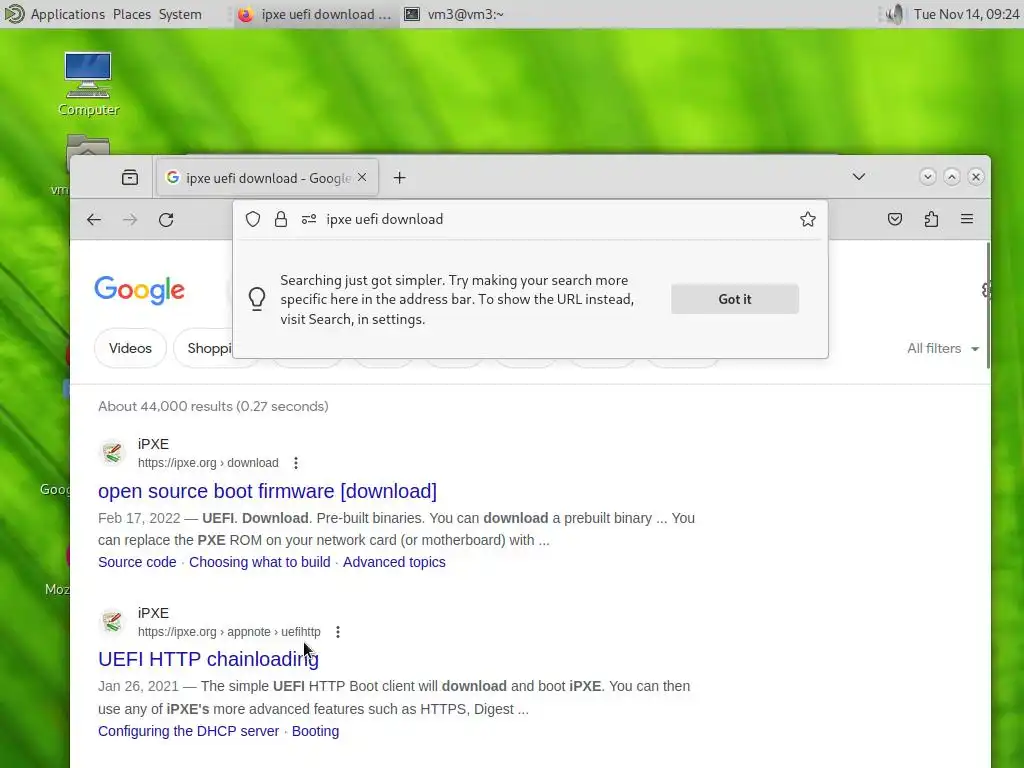Reload the Google results page
1024x768 pixels.
[166, 219]
